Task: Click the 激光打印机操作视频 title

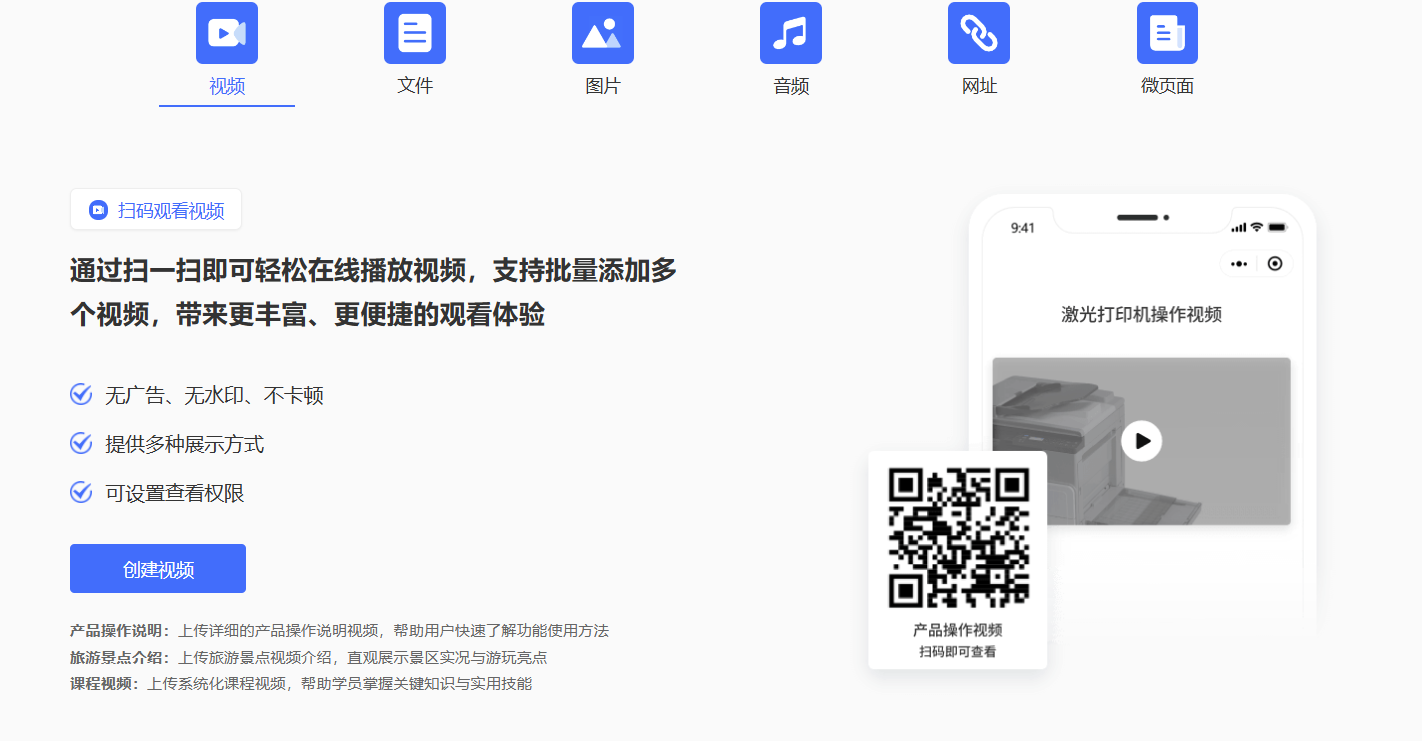Action: [x=1141, y=315]
